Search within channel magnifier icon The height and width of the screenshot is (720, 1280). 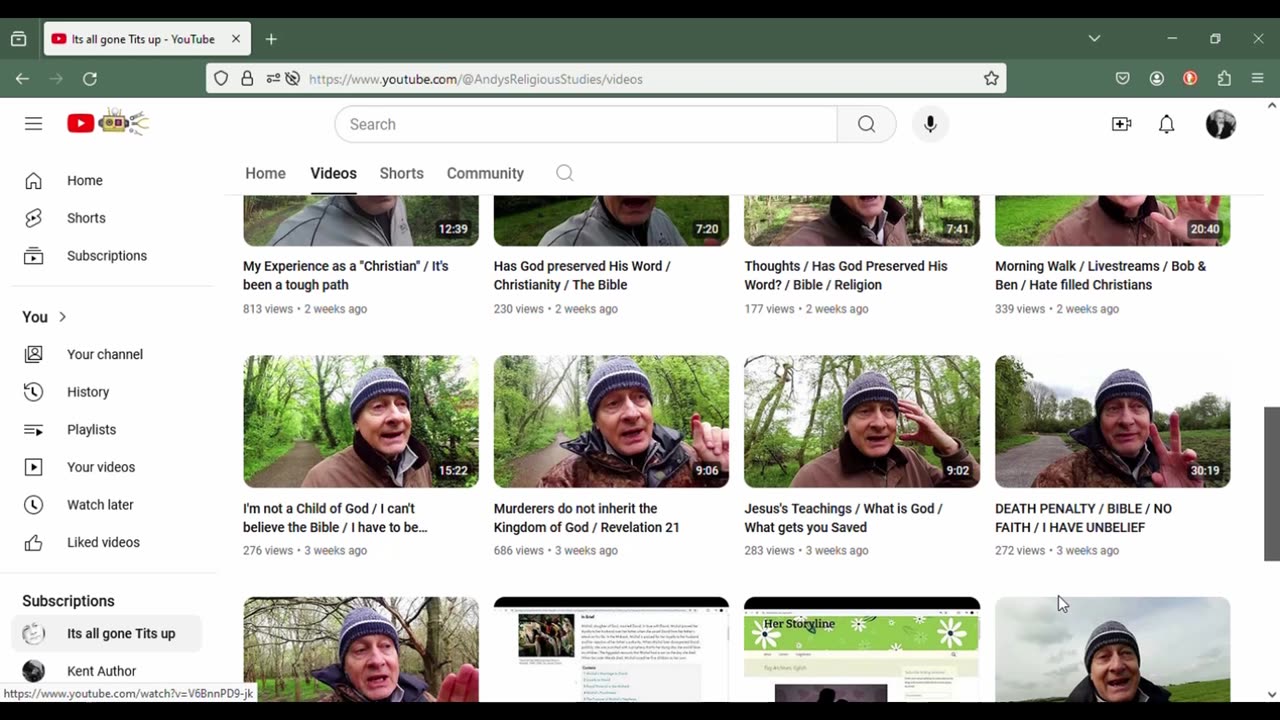coord(564,173)
